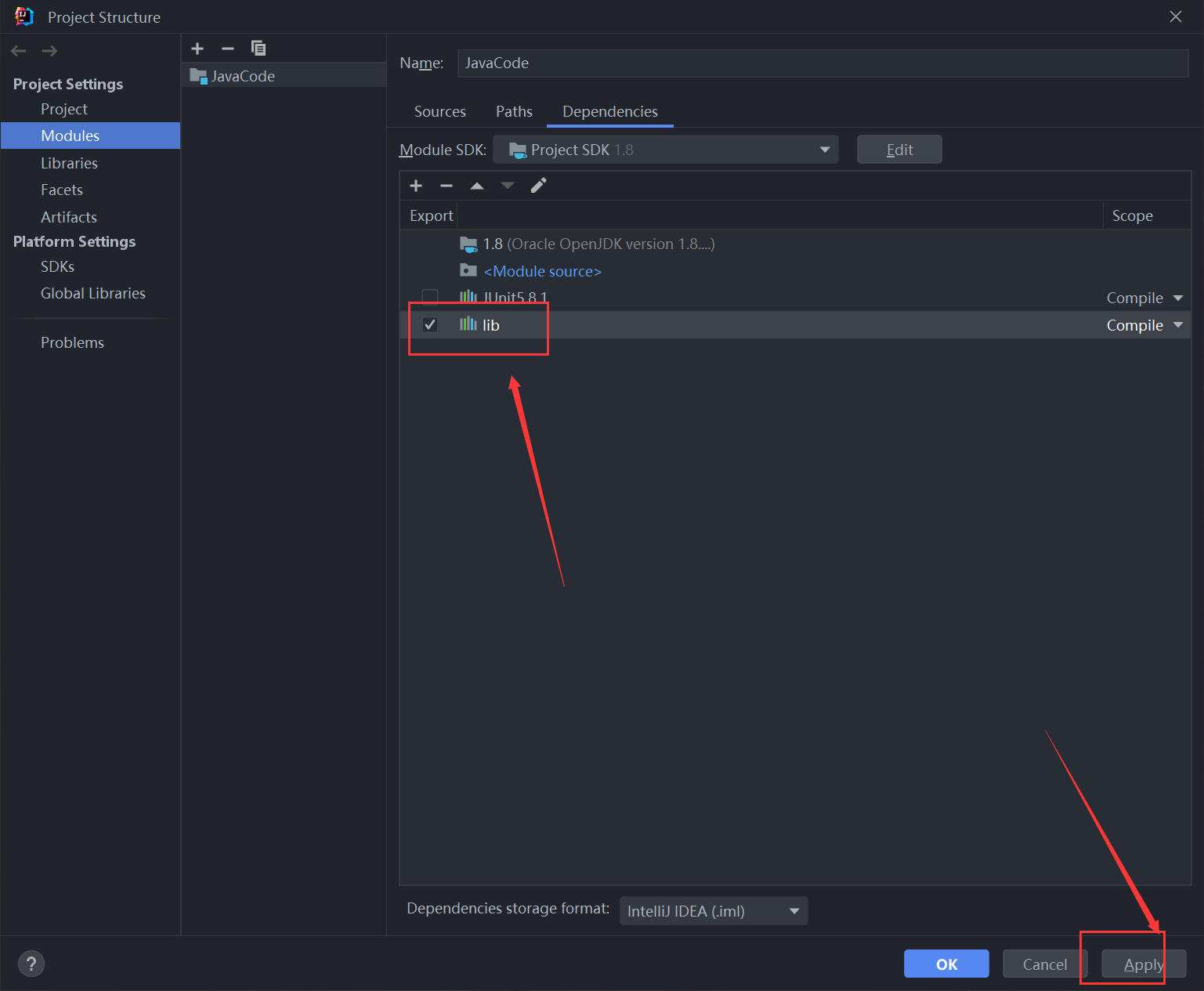
Task: Move dependency up with arrow
Action: 477,186
